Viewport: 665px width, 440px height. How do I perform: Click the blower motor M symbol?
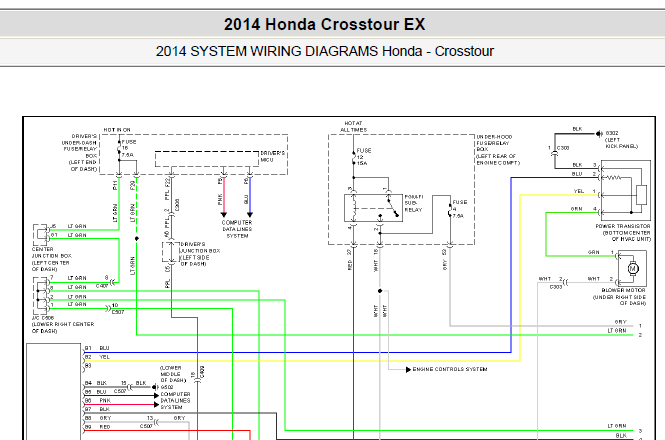(633, 269)
